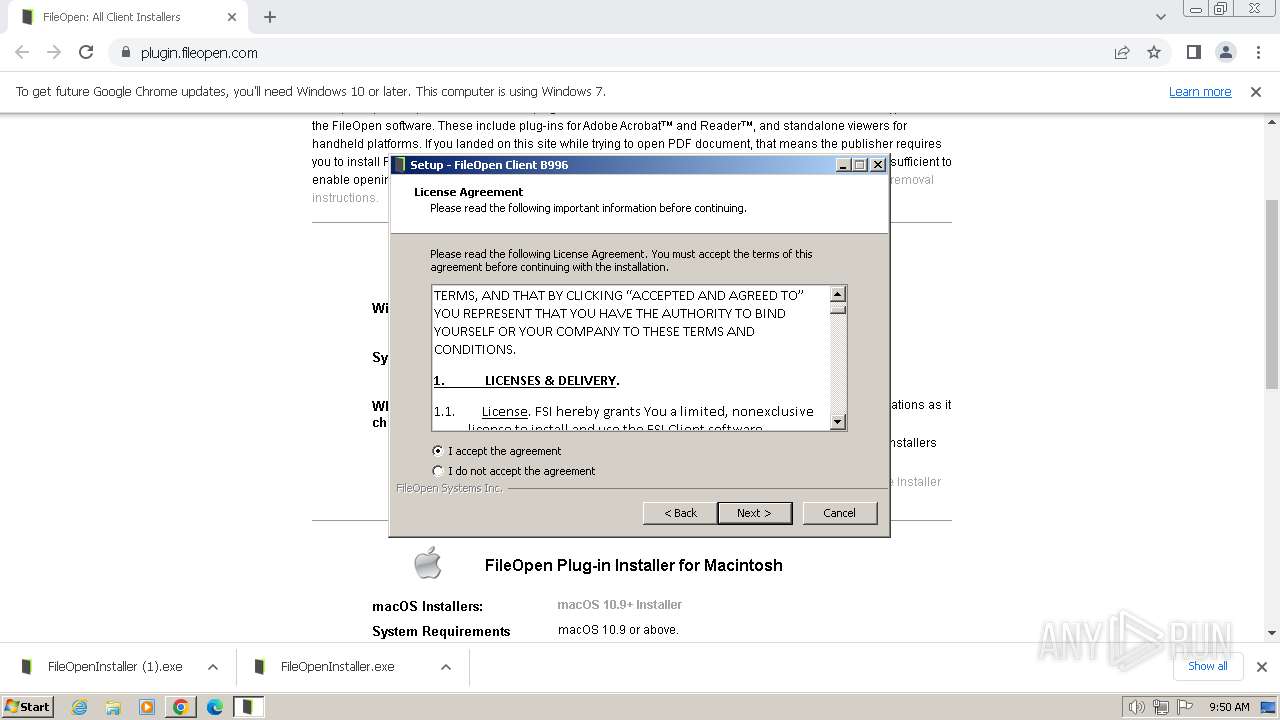Viewport: 1280px width, 720px height.
Task: Open the tab search dropdown
Action: 1160,17
